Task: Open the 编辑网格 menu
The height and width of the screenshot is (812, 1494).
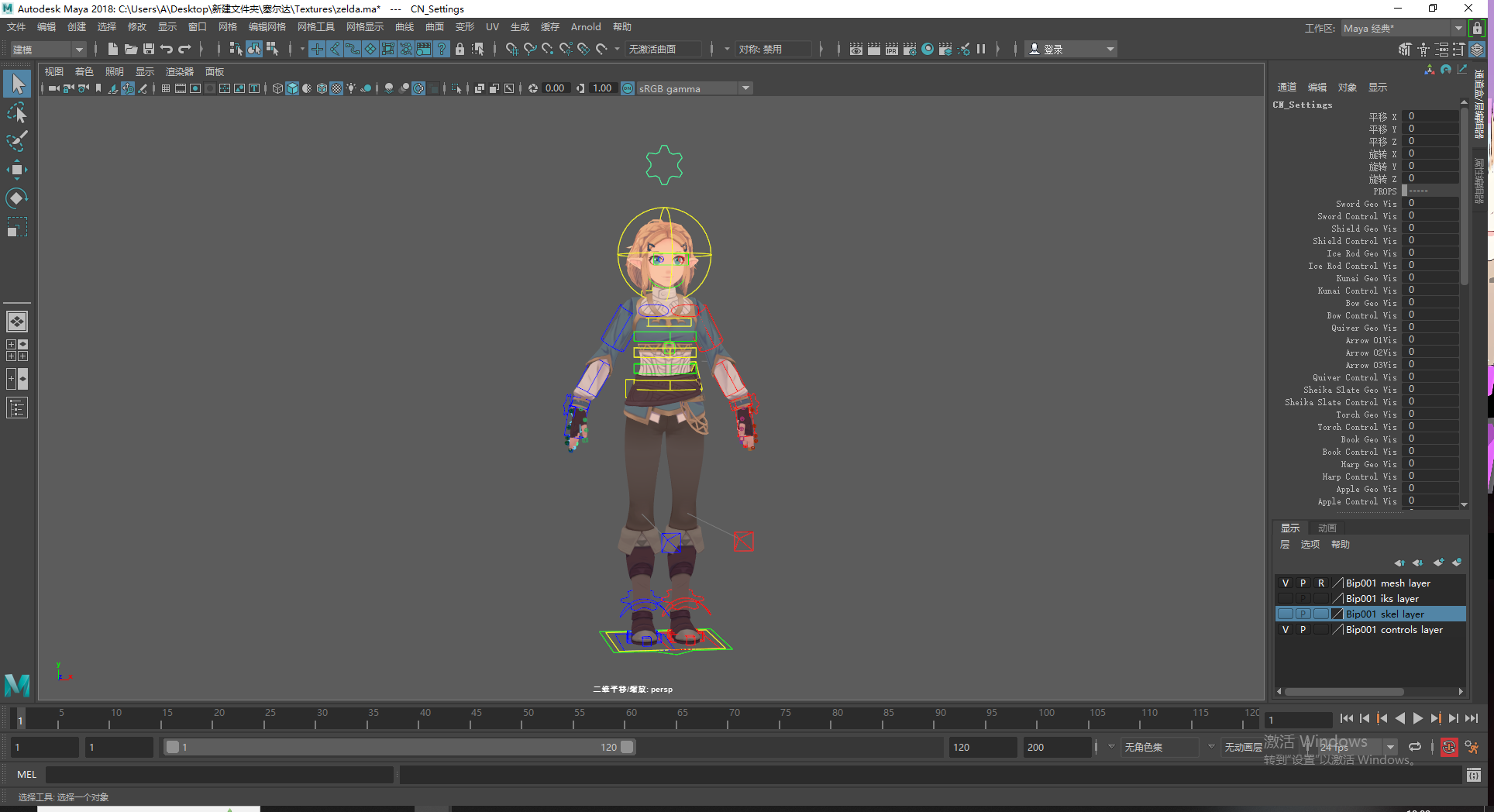Action: point(267,27)
